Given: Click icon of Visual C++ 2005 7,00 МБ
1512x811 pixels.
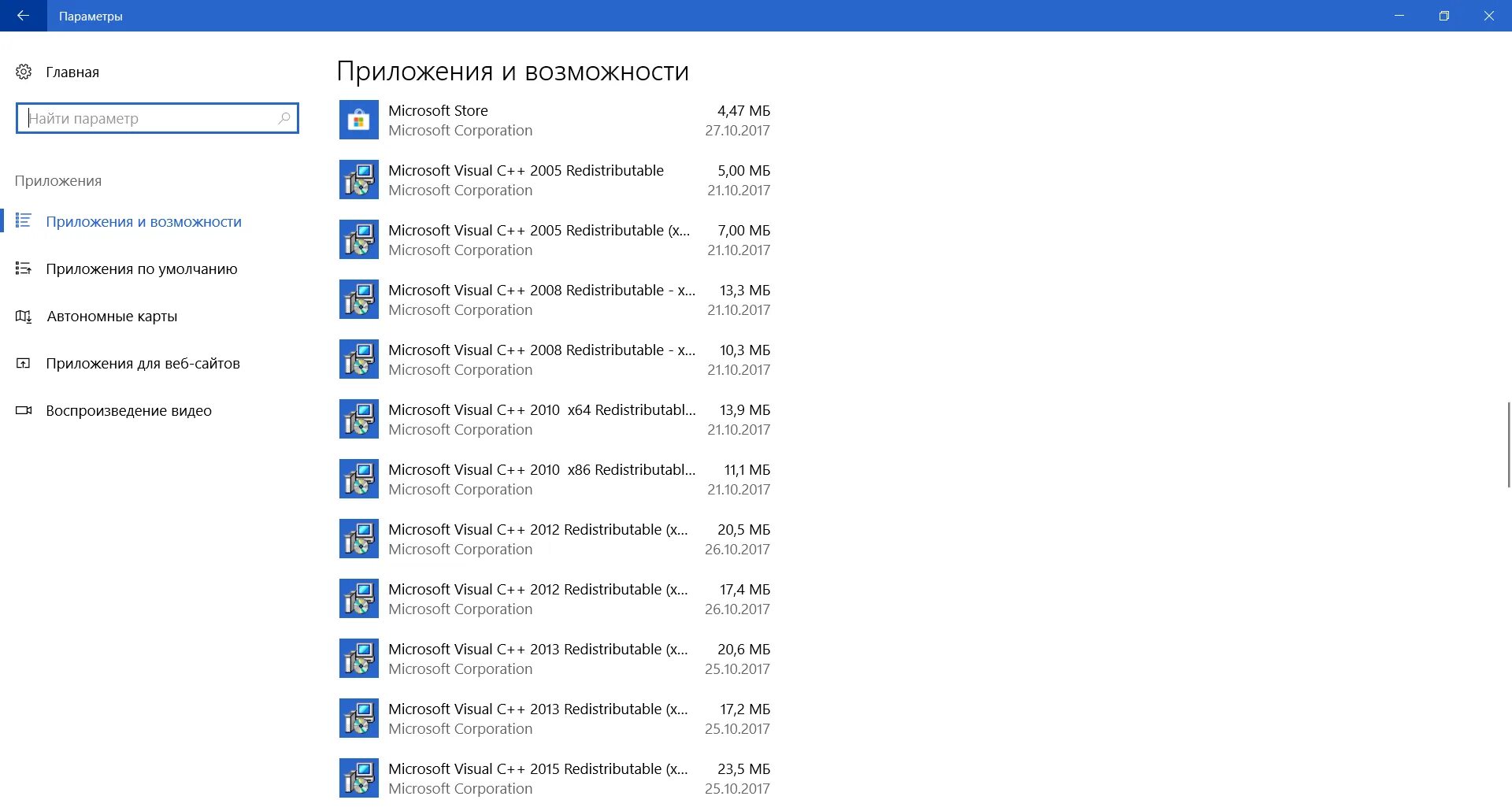Looking at the screenshot, I should click(359, 239).
